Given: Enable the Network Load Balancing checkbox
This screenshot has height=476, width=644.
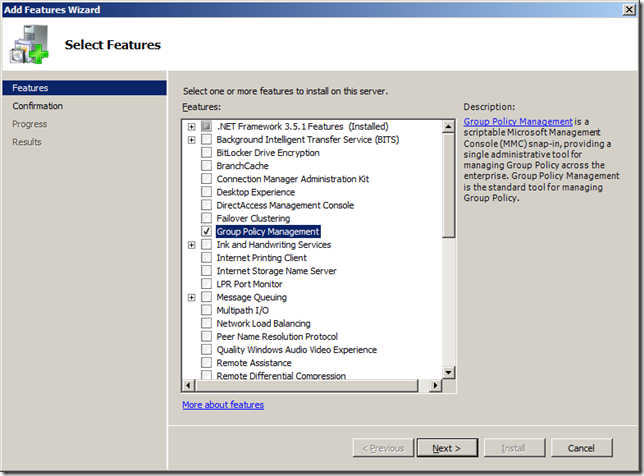Looking at the screenshot, I should coord(207,324).
